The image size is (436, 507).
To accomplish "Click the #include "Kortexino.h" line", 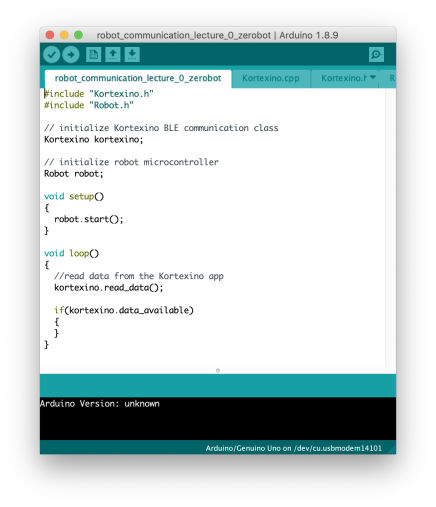I will pos(99,94).
